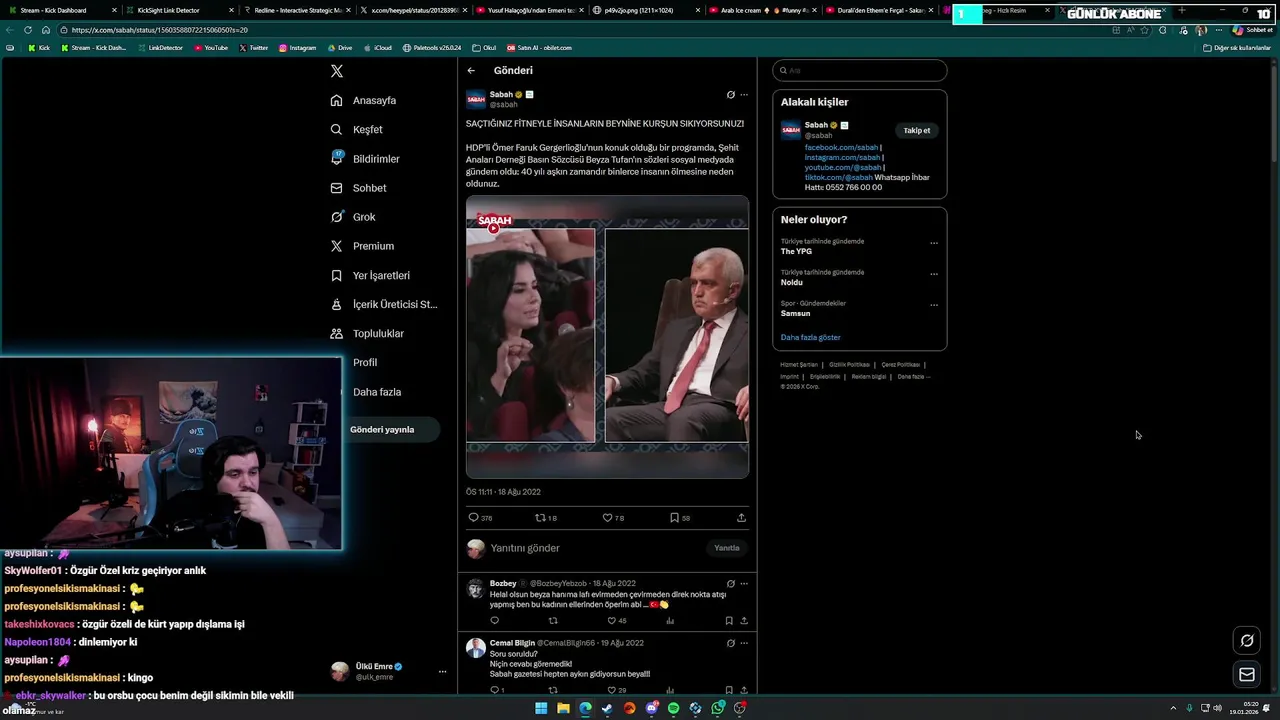
Task: Open more options on Bozbey's reply
Action: coord(744,584)
